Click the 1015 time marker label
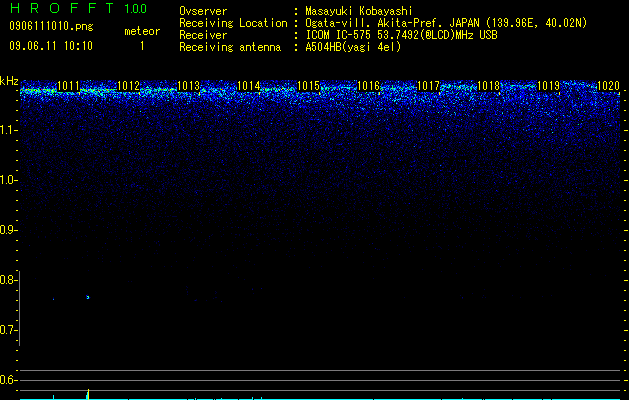 coord(308,85)
